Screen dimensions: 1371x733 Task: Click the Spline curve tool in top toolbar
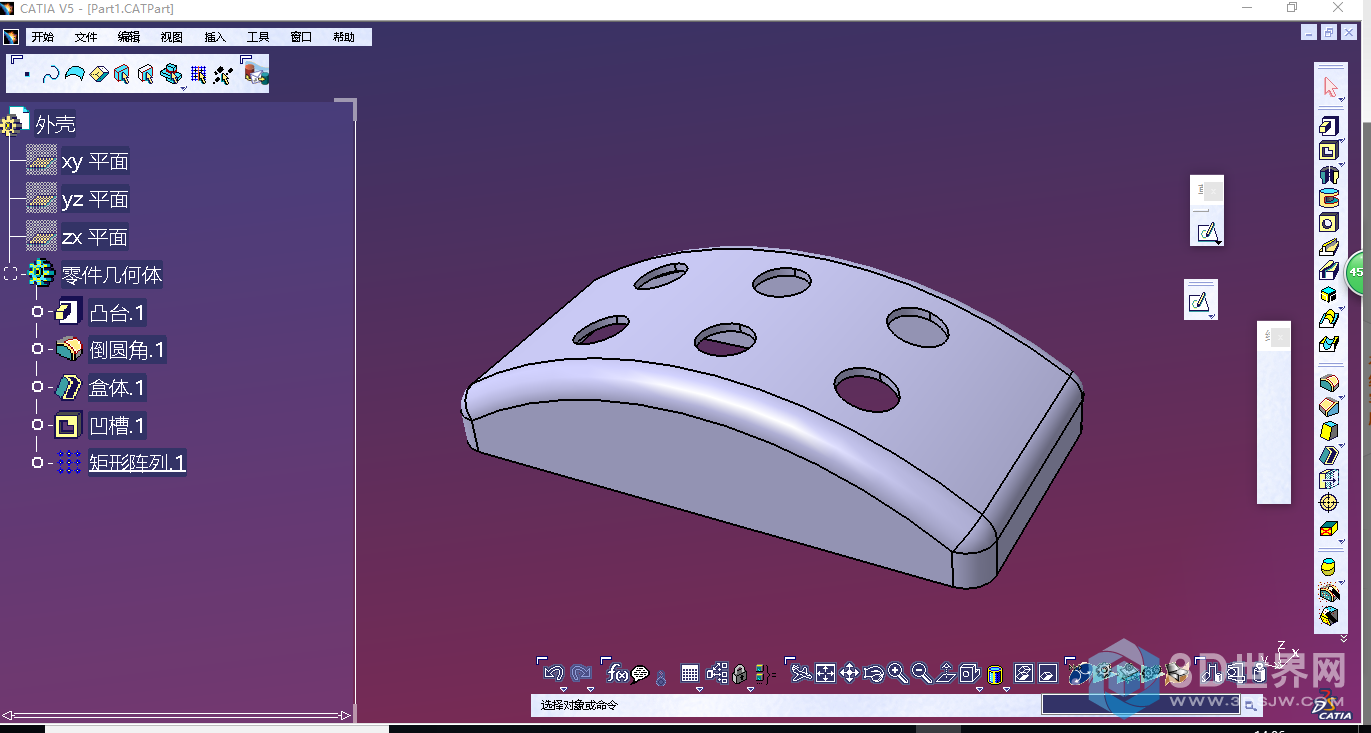coord(51,75)
